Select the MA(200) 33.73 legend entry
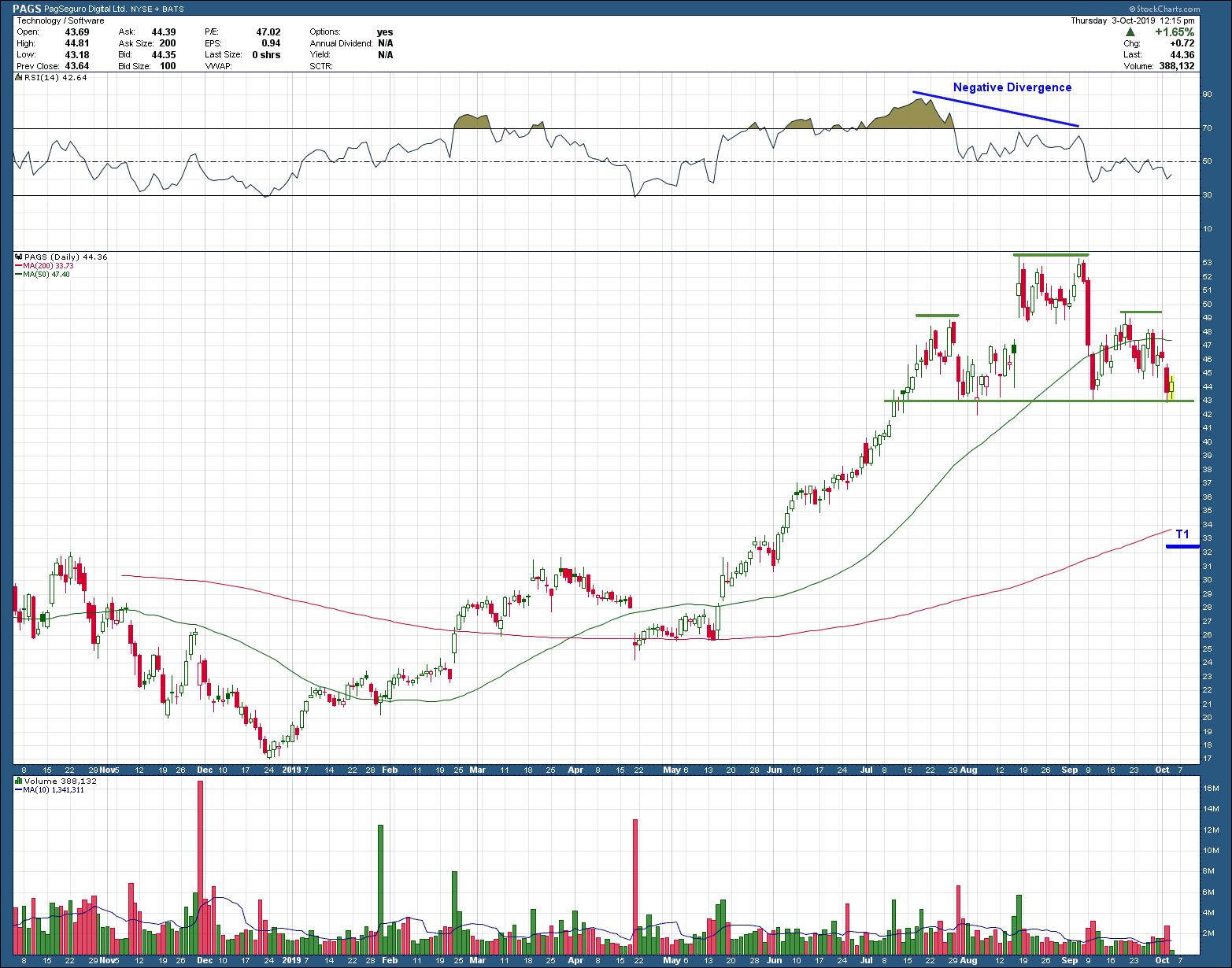The height and width of the screenshot is (968, 1232). (x=48, y=266)
